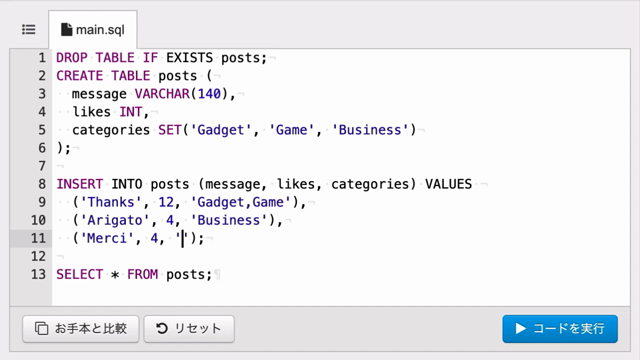Viewport: 640px width, 360px height.
Task: Click the reset arrow icon
Action: (x=162, y=329)
